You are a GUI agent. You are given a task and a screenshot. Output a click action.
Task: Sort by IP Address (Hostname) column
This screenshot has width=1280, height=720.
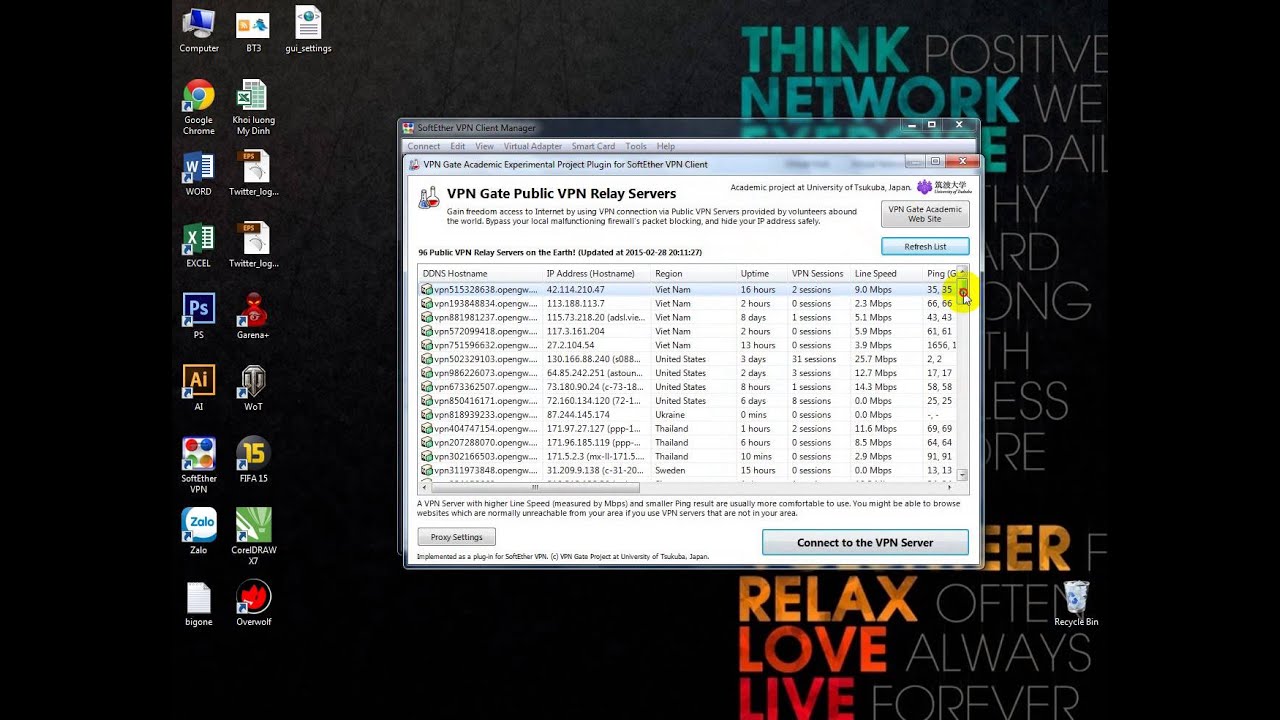pos(596,273)
